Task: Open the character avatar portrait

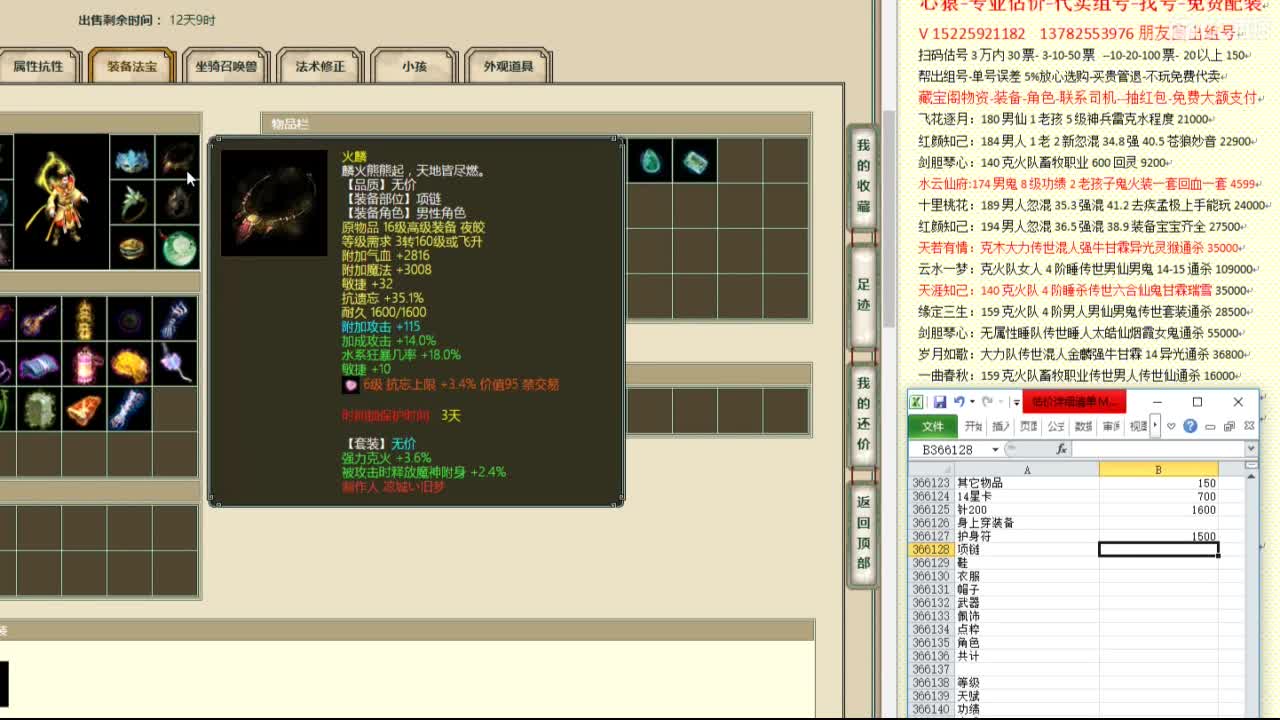Action: pos(63,203)
